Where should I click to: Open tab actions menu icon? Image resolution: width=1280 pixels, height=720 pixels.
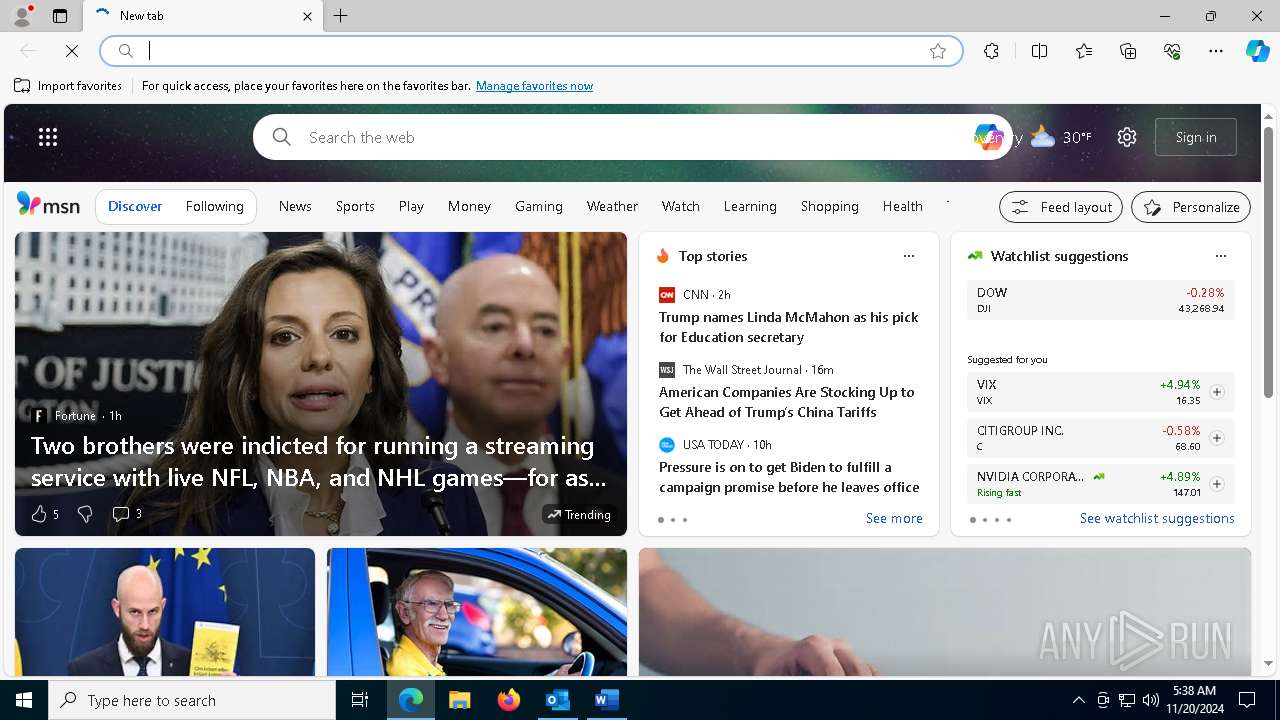60,16
